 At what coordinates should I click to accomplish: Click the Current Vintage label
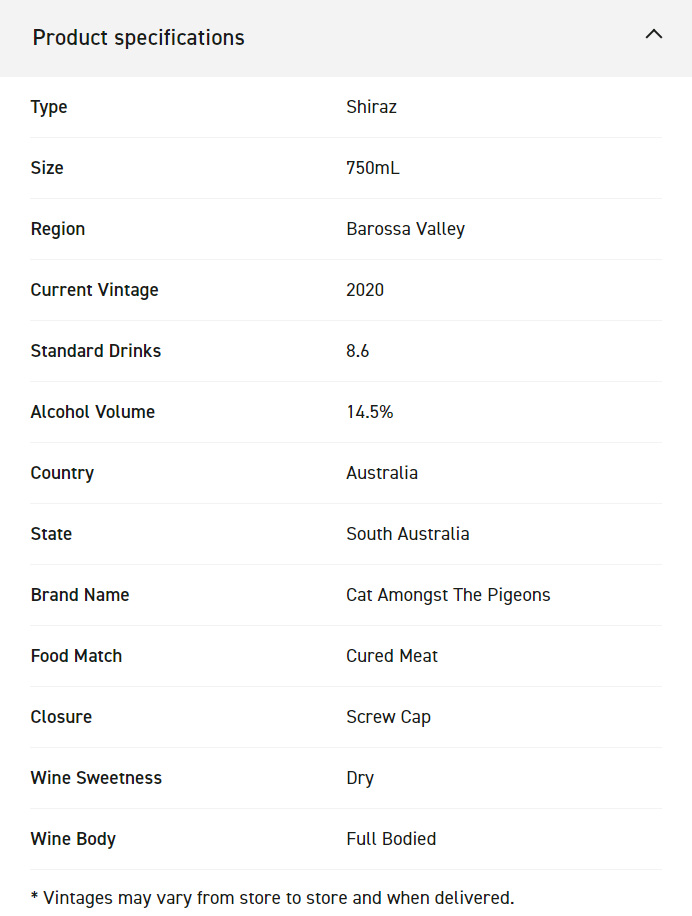tap(95, 290)
